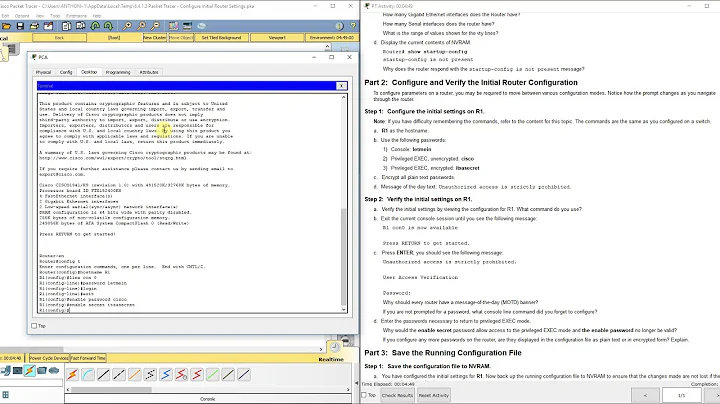Select the red Serial DTE cable
720x404 pixels.
197,375
